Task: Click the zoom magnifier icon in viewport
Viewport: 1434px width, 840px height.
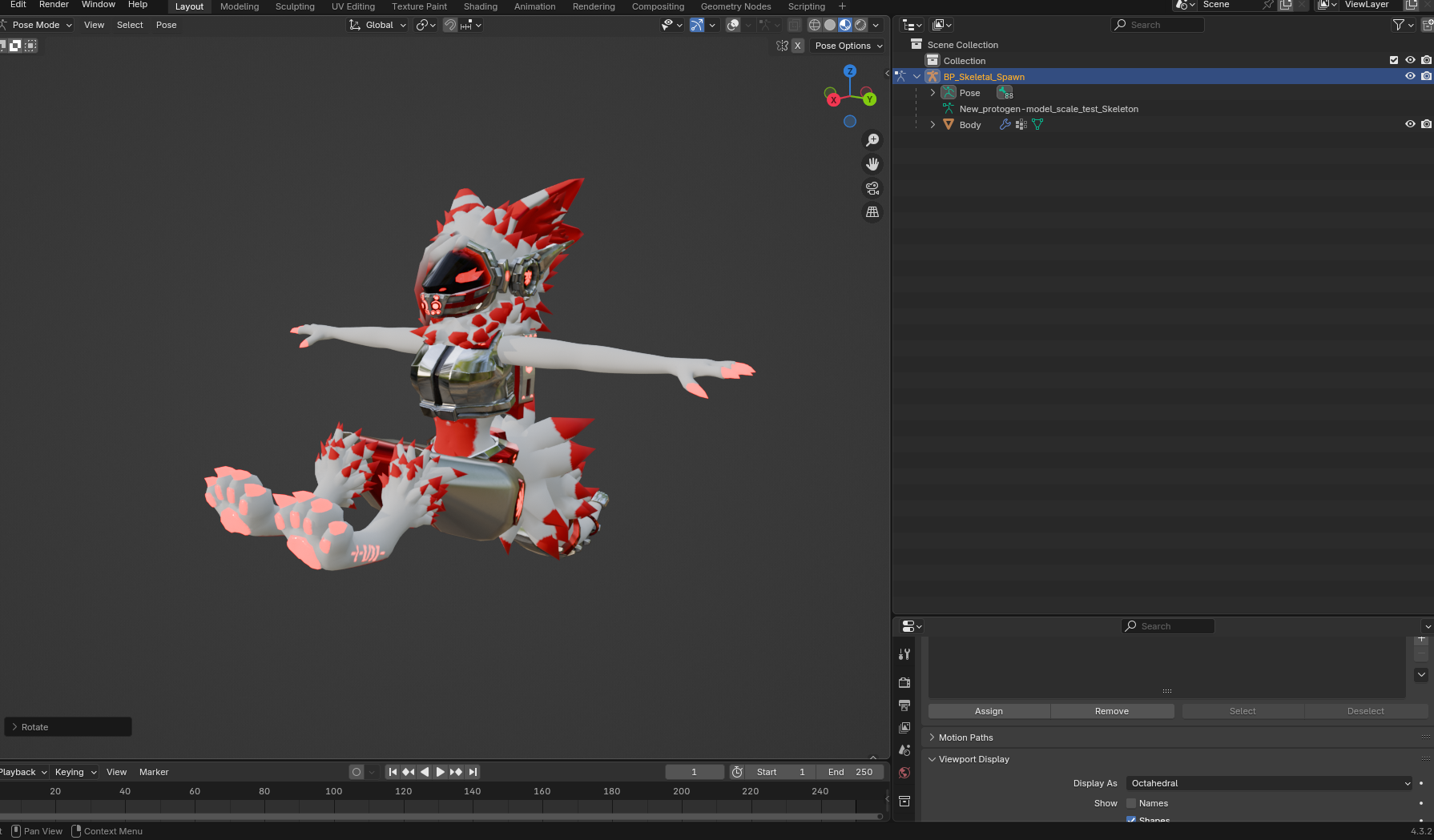Action: (872, 140)
